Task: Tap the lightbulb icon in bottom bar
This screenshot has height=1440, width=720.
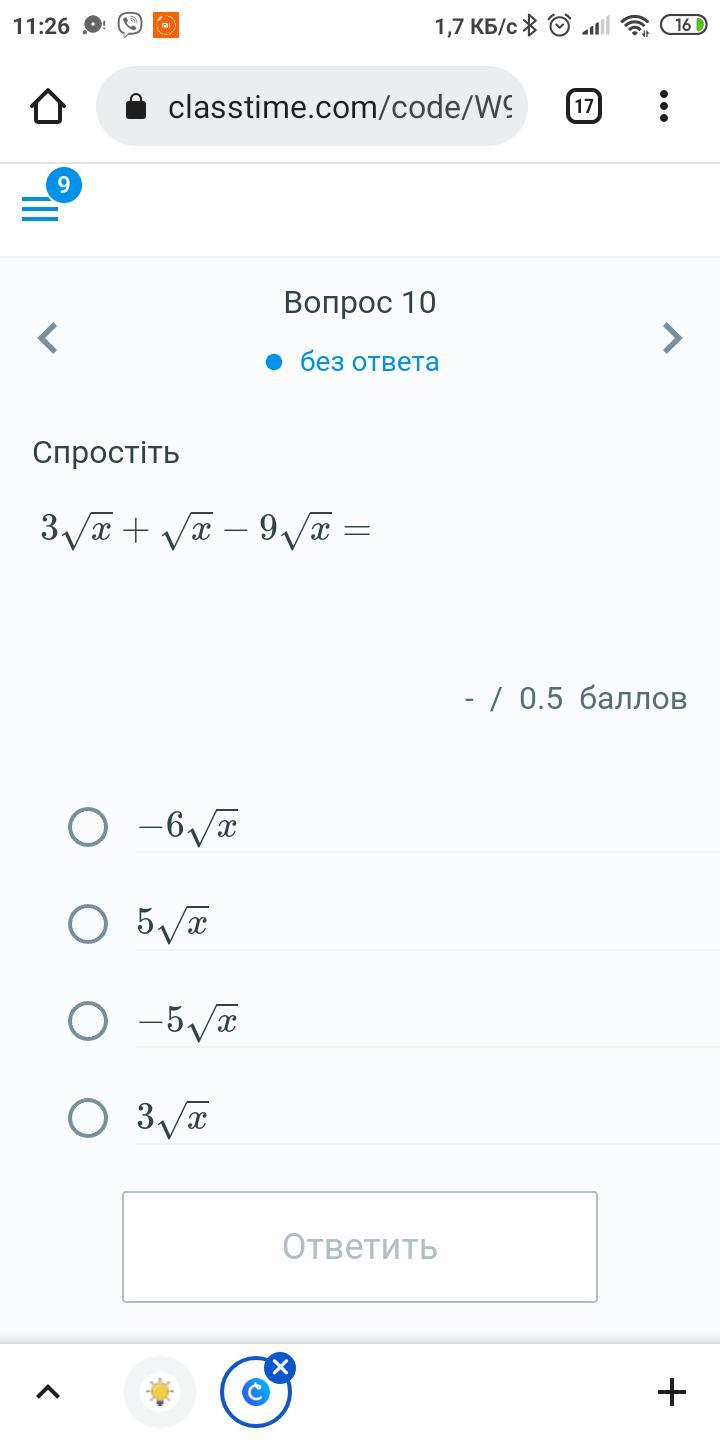Action: (x=160, y=1391)
